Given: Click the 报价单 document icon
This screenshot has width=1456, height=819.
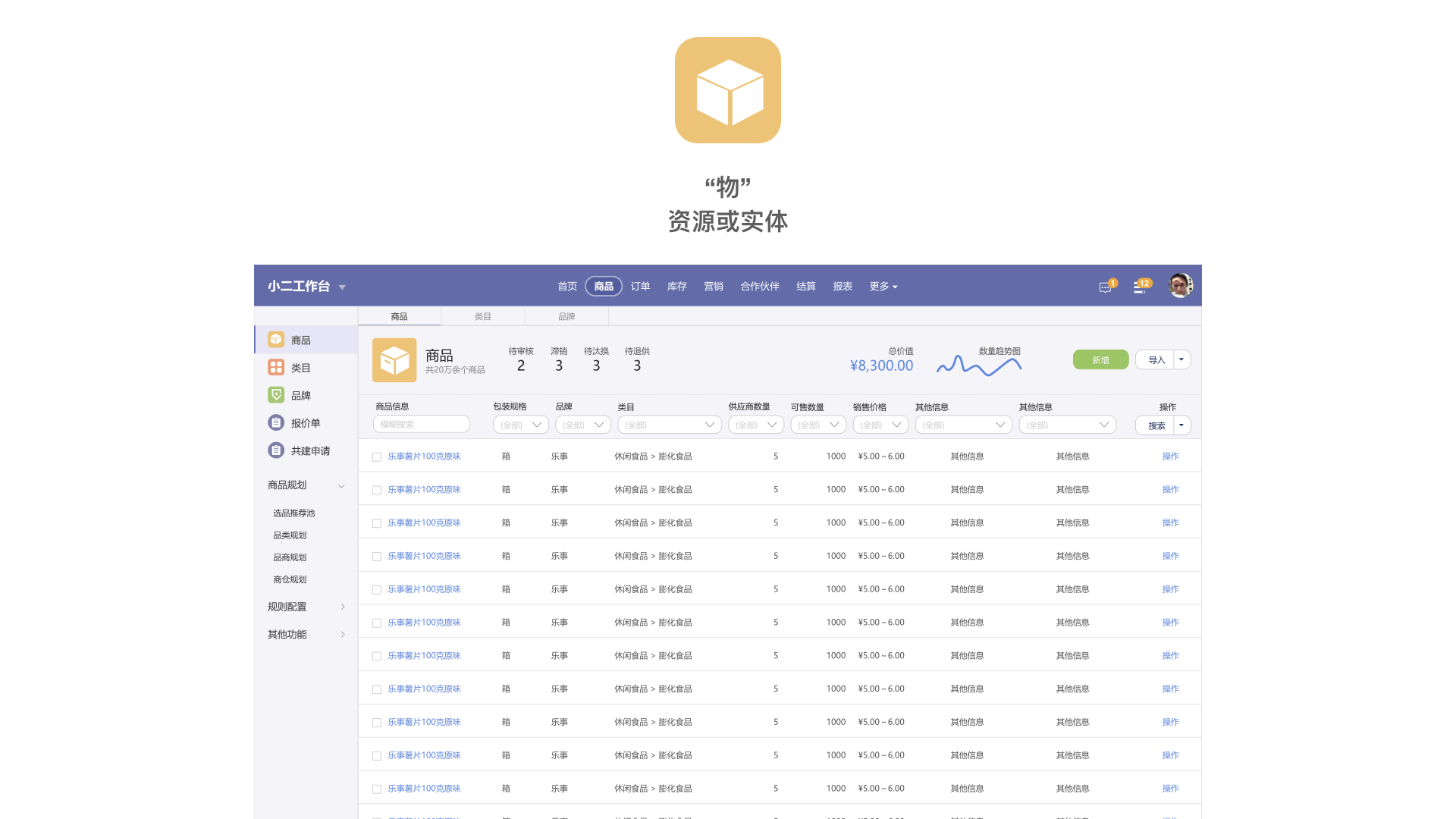Looking at the screenshot, I should tap(276, 423).
